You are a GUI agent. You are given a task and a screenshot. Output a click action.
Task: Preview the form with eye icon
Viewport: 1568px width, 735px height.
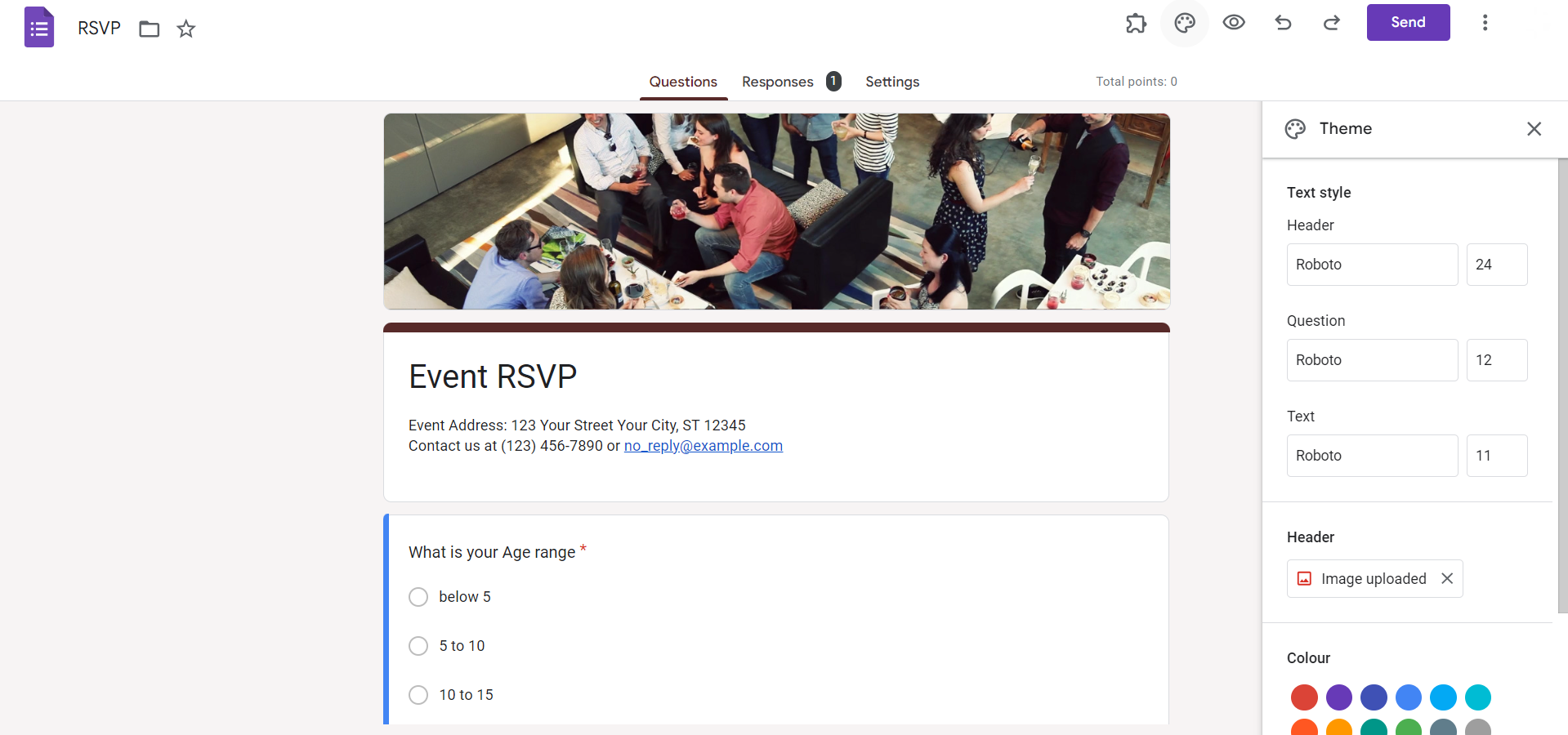pyautogui.click(x=1234, y=23)
